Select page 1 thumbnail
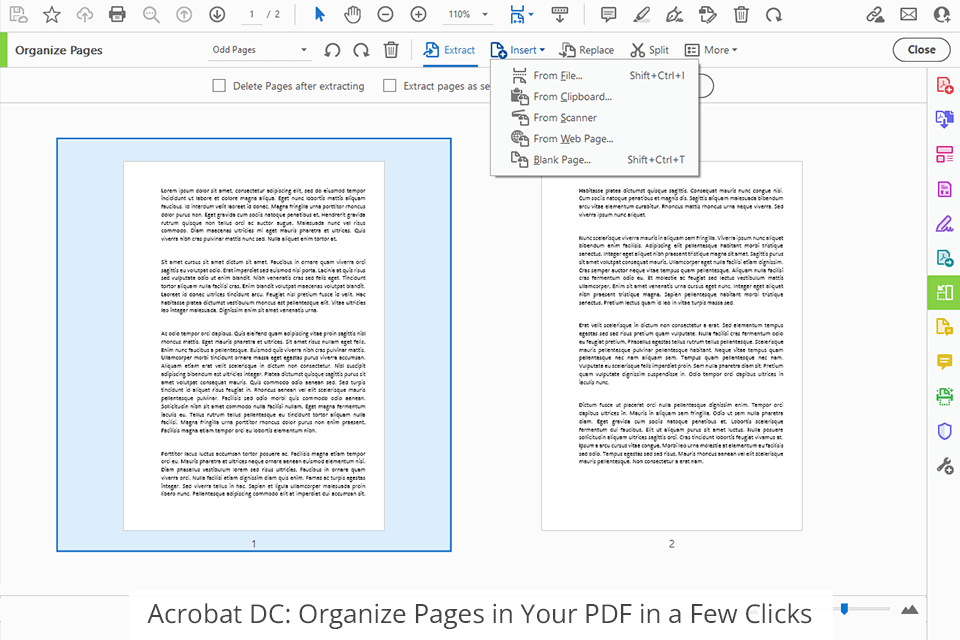The width and height of the screenshot is (960, 640). 254,345
